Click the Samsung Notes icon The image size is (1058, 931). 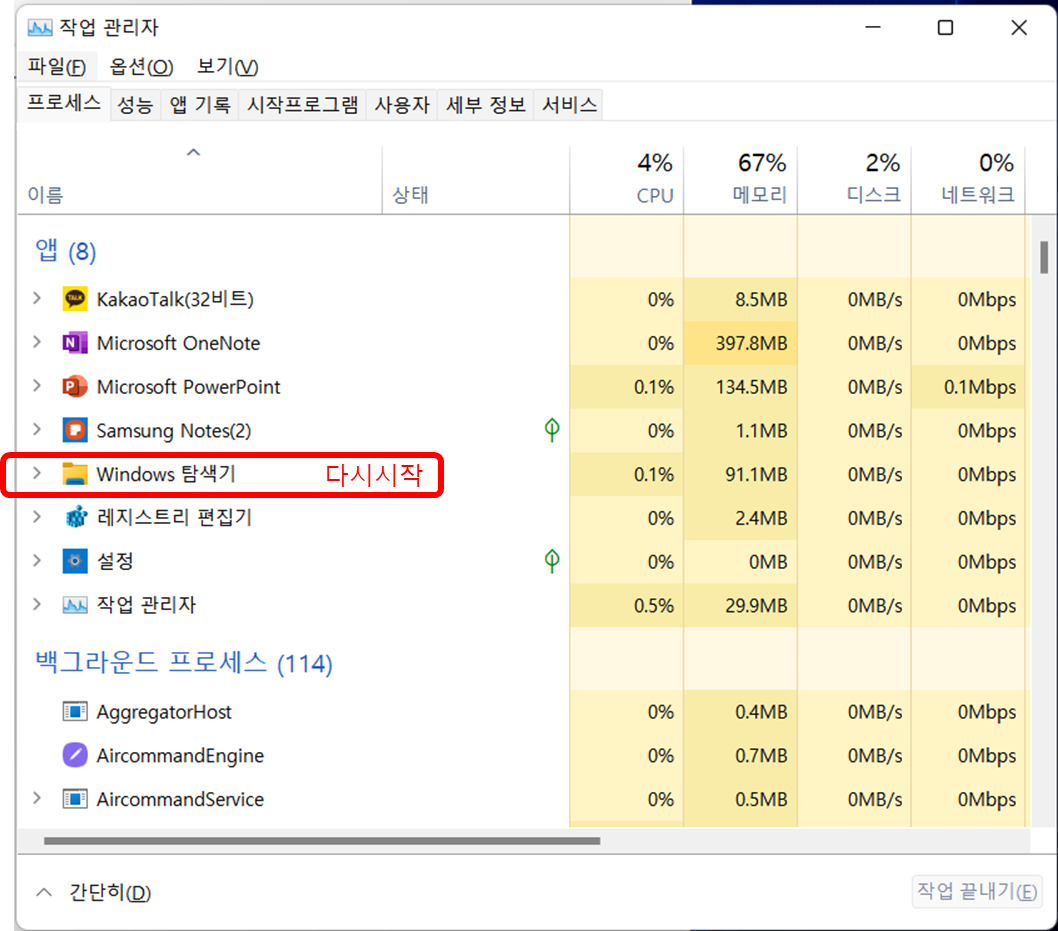[x=75, y=430]
